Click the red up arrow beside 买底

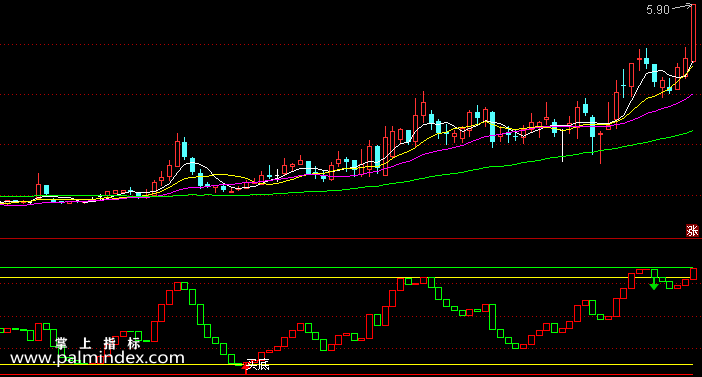click(x=245, y=367)
